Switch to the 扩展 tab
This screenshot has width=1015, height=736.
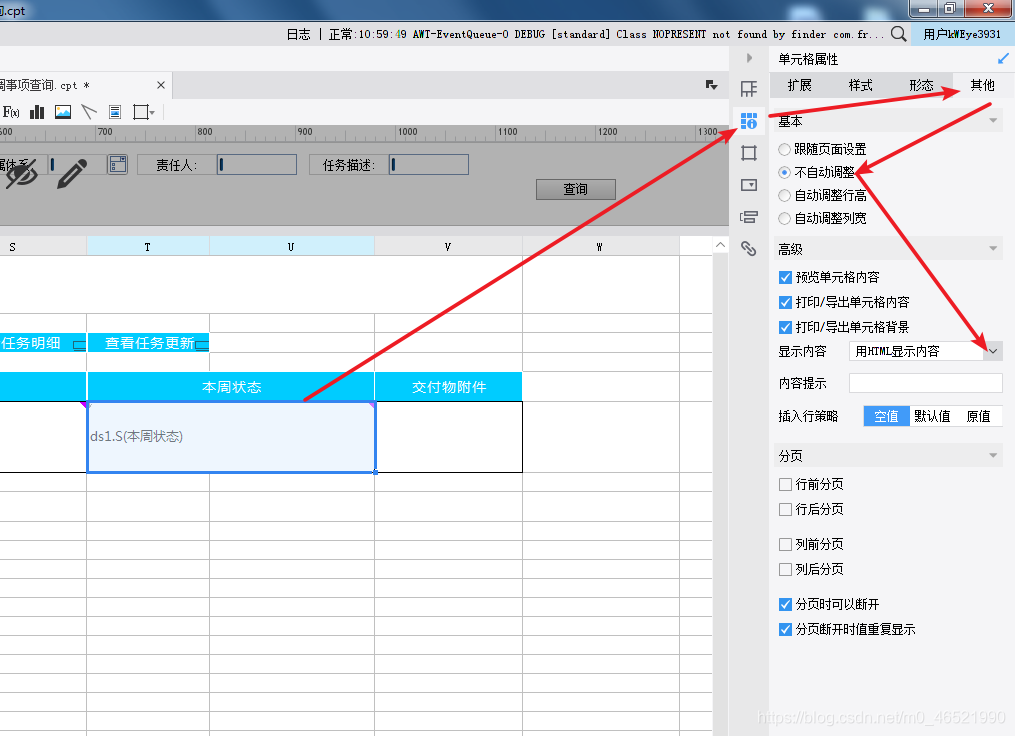(799, 85)
